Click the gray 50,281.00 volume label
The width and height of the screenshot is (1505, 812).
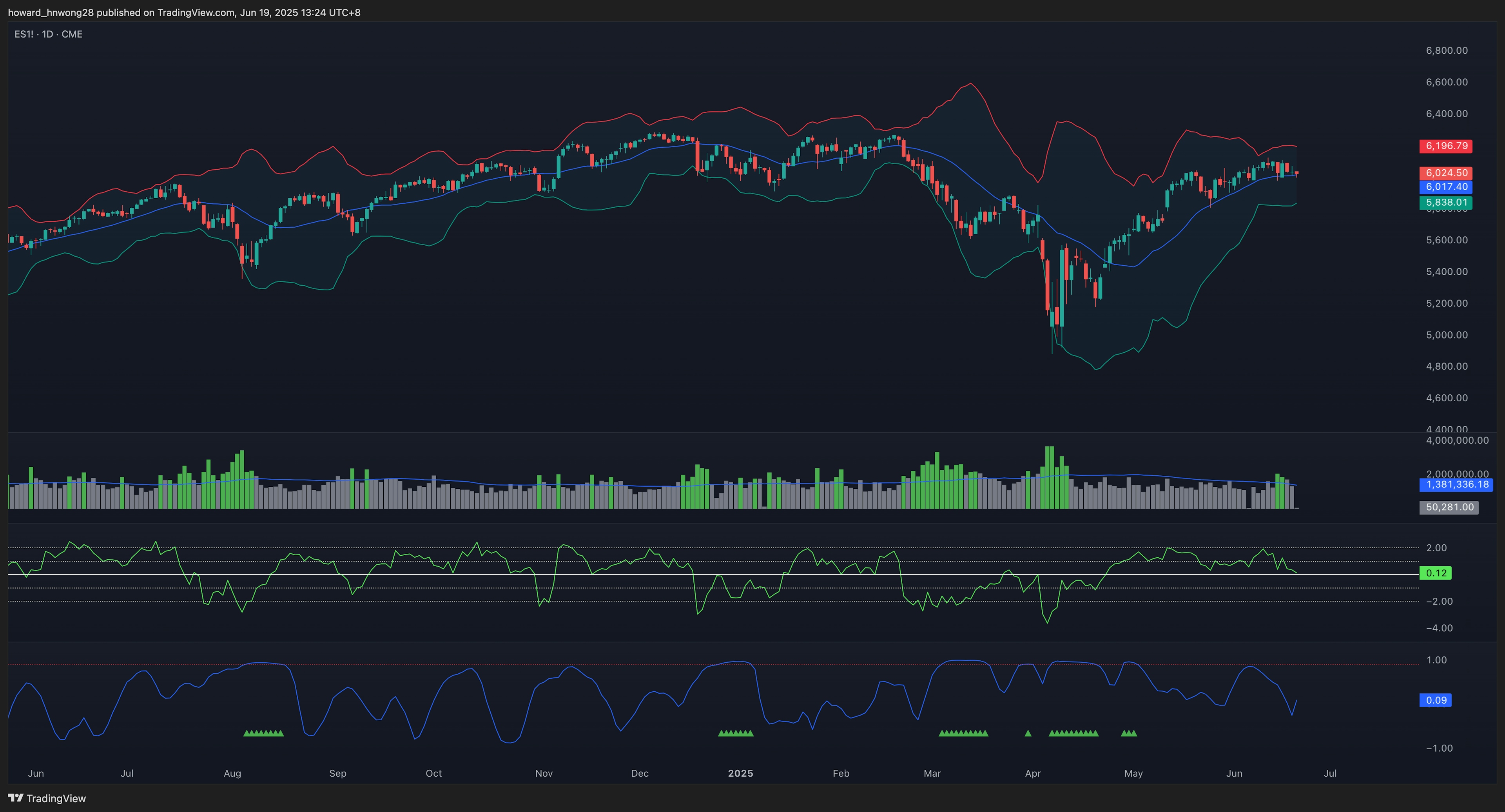click(1449, 507)
